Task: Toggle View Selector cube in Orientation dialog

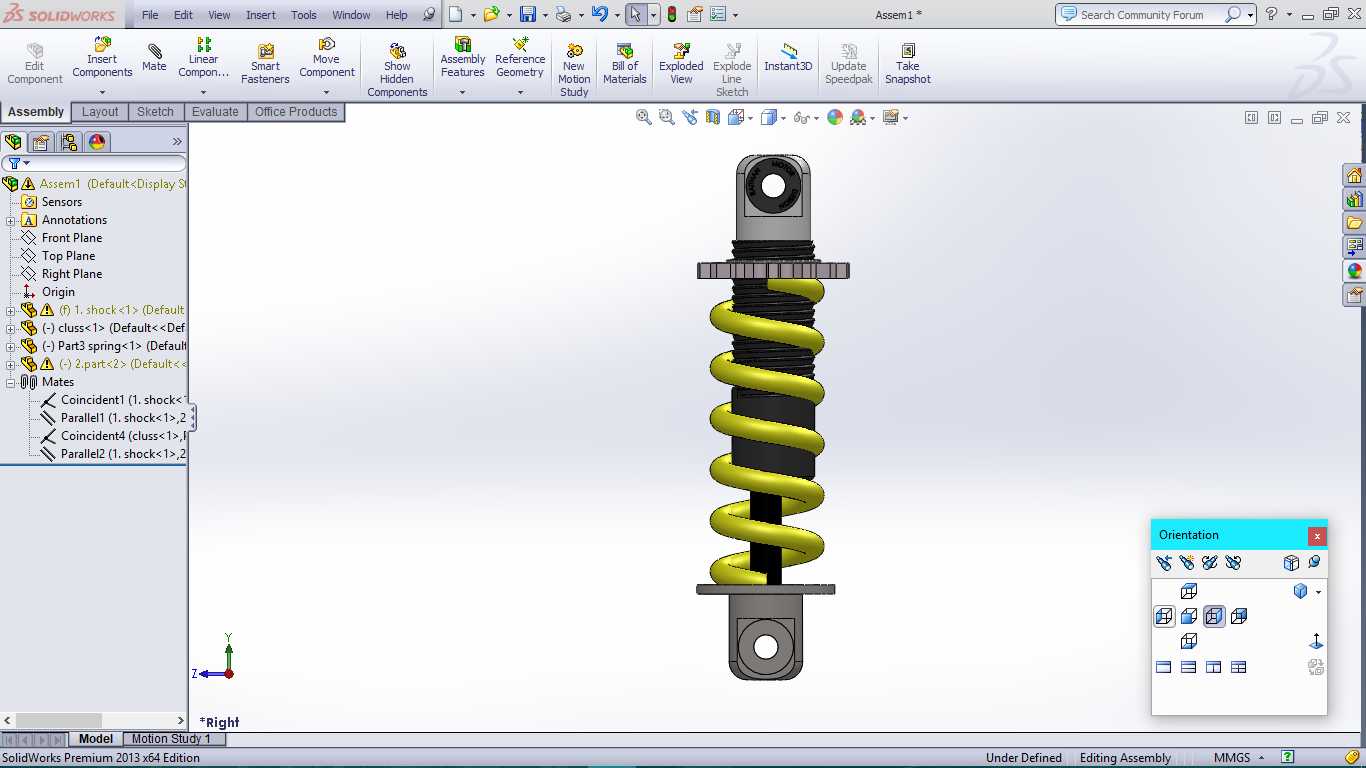Action: point(1291,563)
